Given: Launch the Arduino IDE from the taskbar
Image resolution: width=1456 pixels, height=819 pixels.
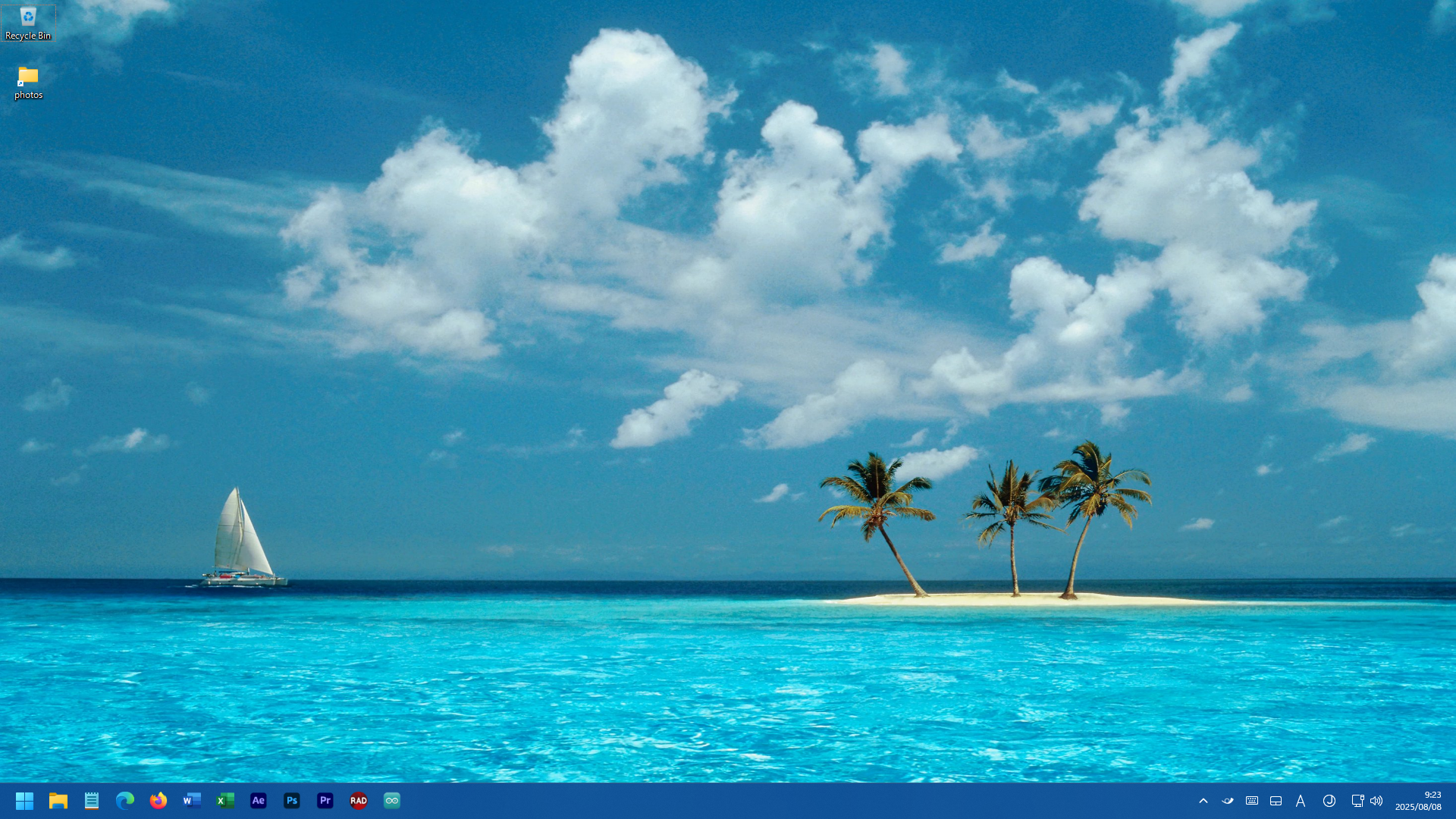Looking at the screenshot, I should coord(392,801).
